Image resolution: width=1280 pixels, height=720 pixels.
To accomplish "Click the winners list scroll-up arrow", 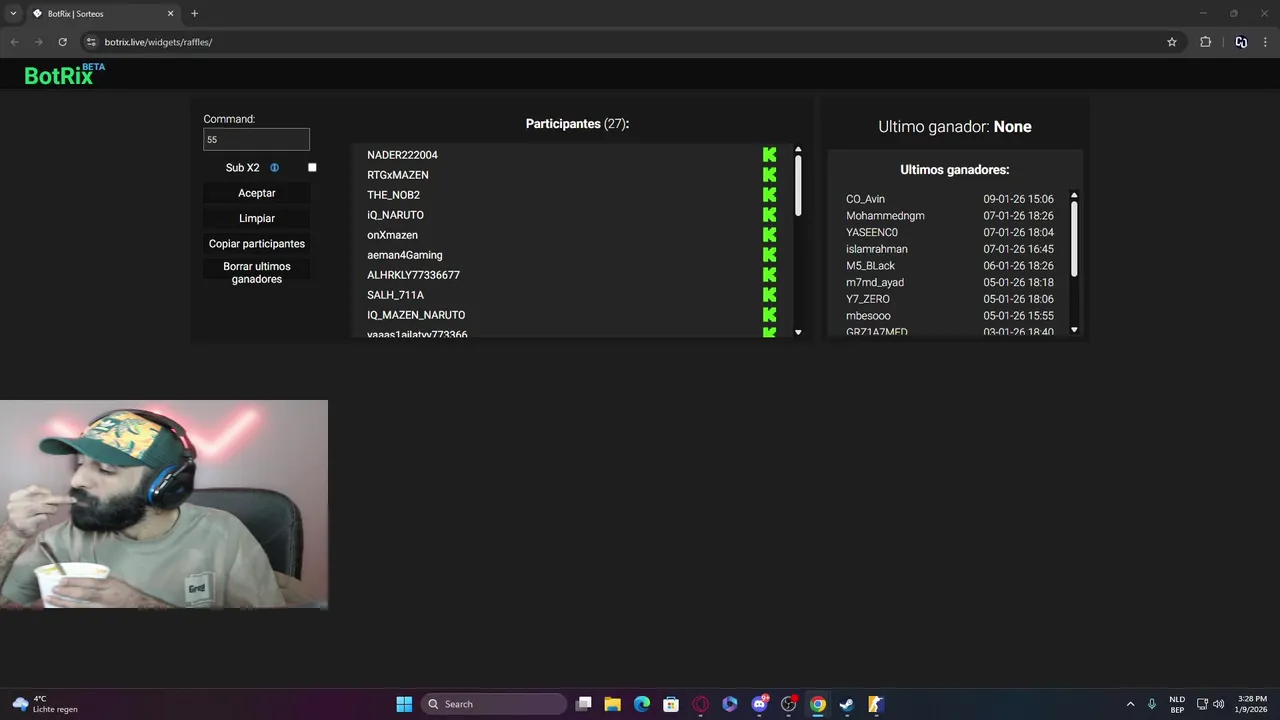I will click(x=1074, y=196).
